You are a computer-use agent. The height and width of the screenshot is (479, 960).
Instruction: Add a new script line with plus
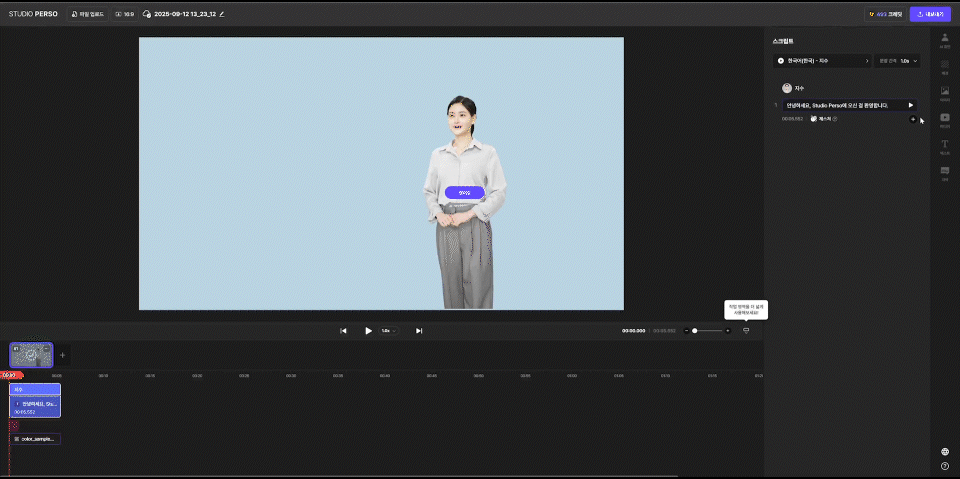(x=912, y=119)
